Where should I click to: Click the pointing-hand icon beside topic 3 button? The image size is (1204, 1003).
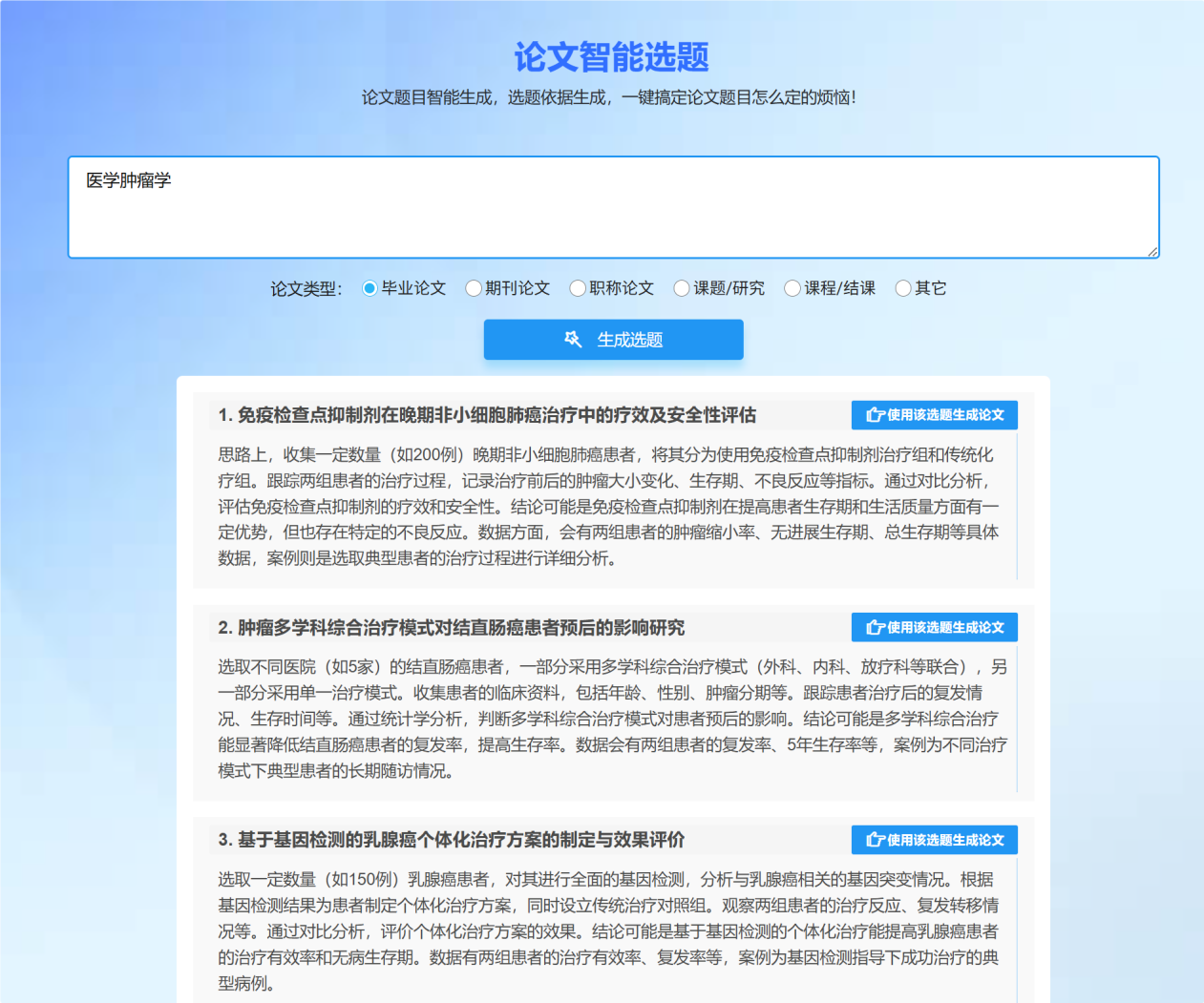tap(875, 840)
